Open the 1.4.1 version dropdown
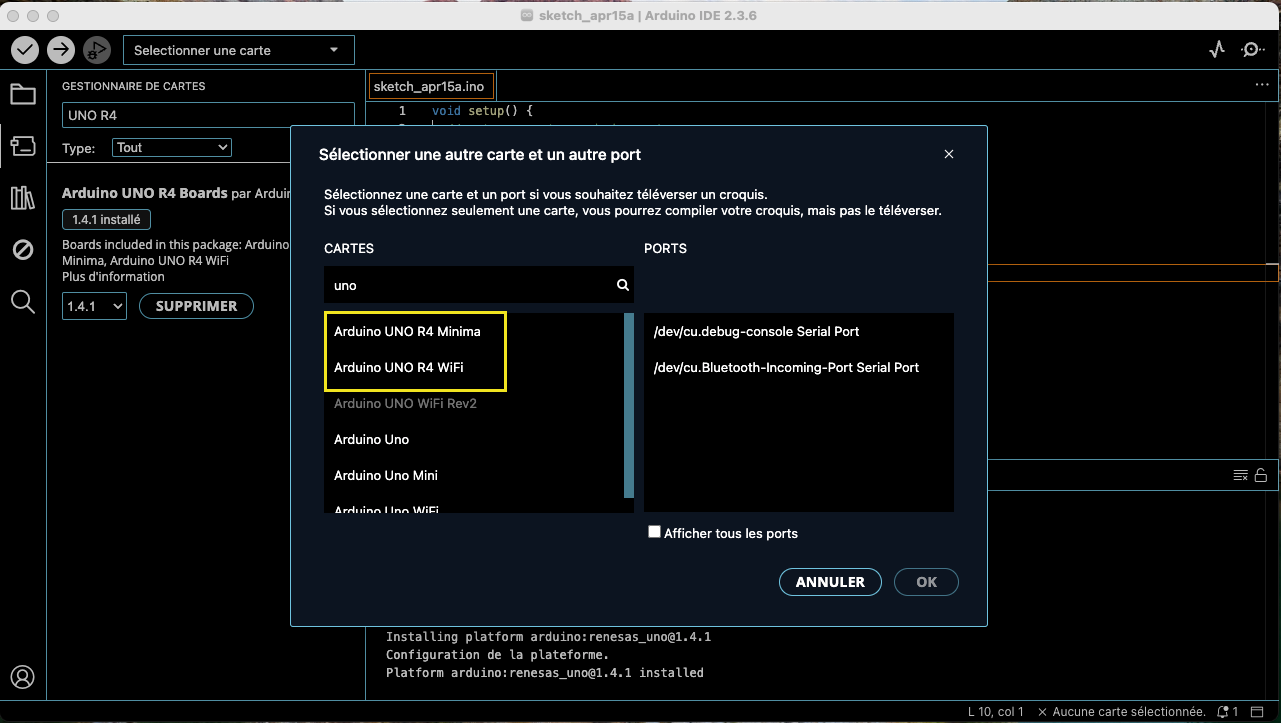This screenshot has width=1281, height=723. (94, 306)
